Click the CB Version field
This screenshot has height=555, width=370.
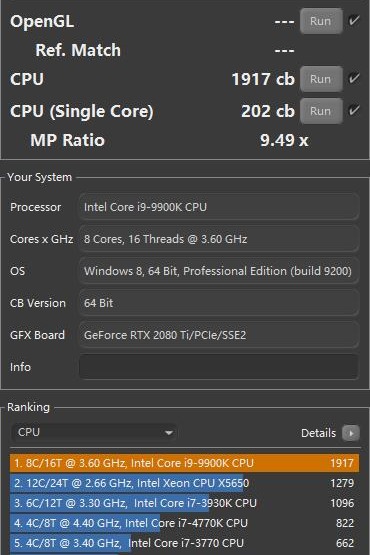[219, 303]
